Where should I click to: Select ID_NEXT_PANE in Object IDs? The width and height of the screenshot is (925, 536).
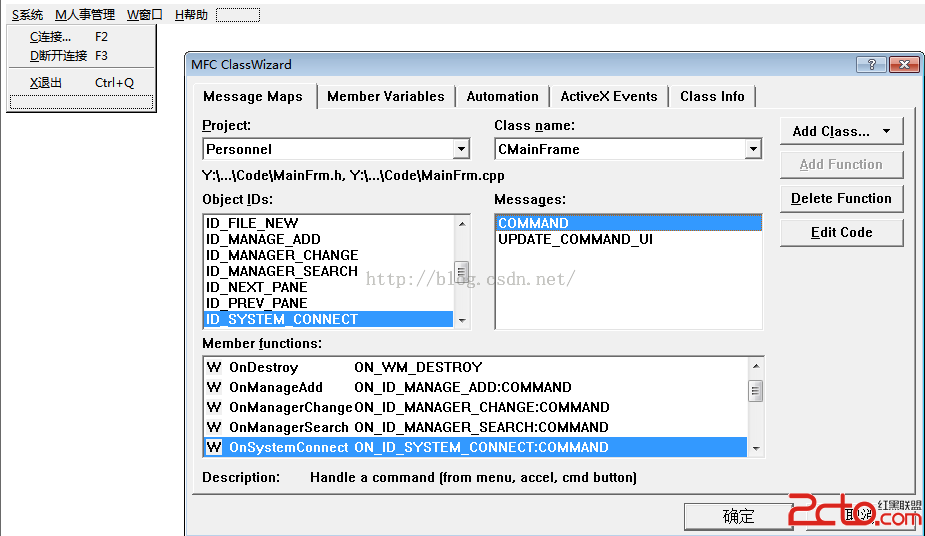[328, 287]
